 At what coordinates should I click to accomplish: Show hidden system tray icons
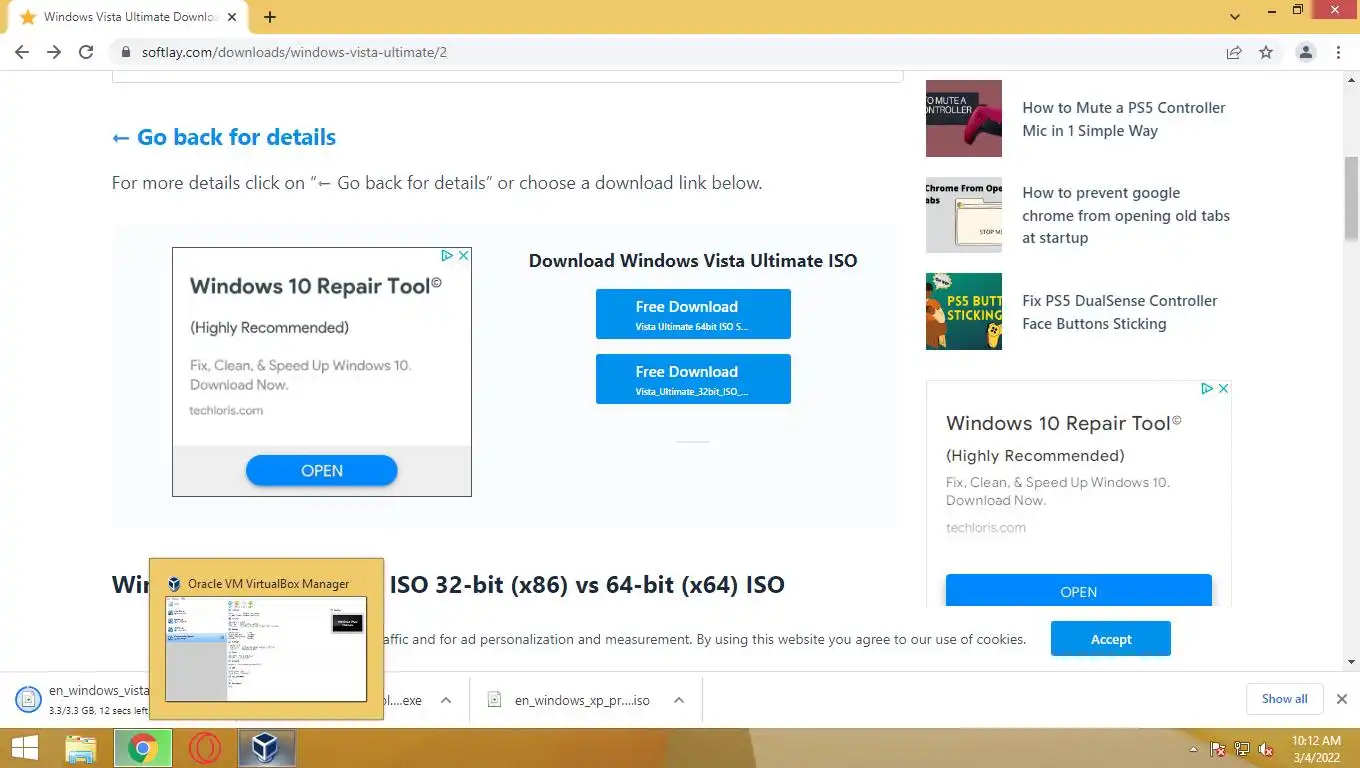coord(1192,749)
